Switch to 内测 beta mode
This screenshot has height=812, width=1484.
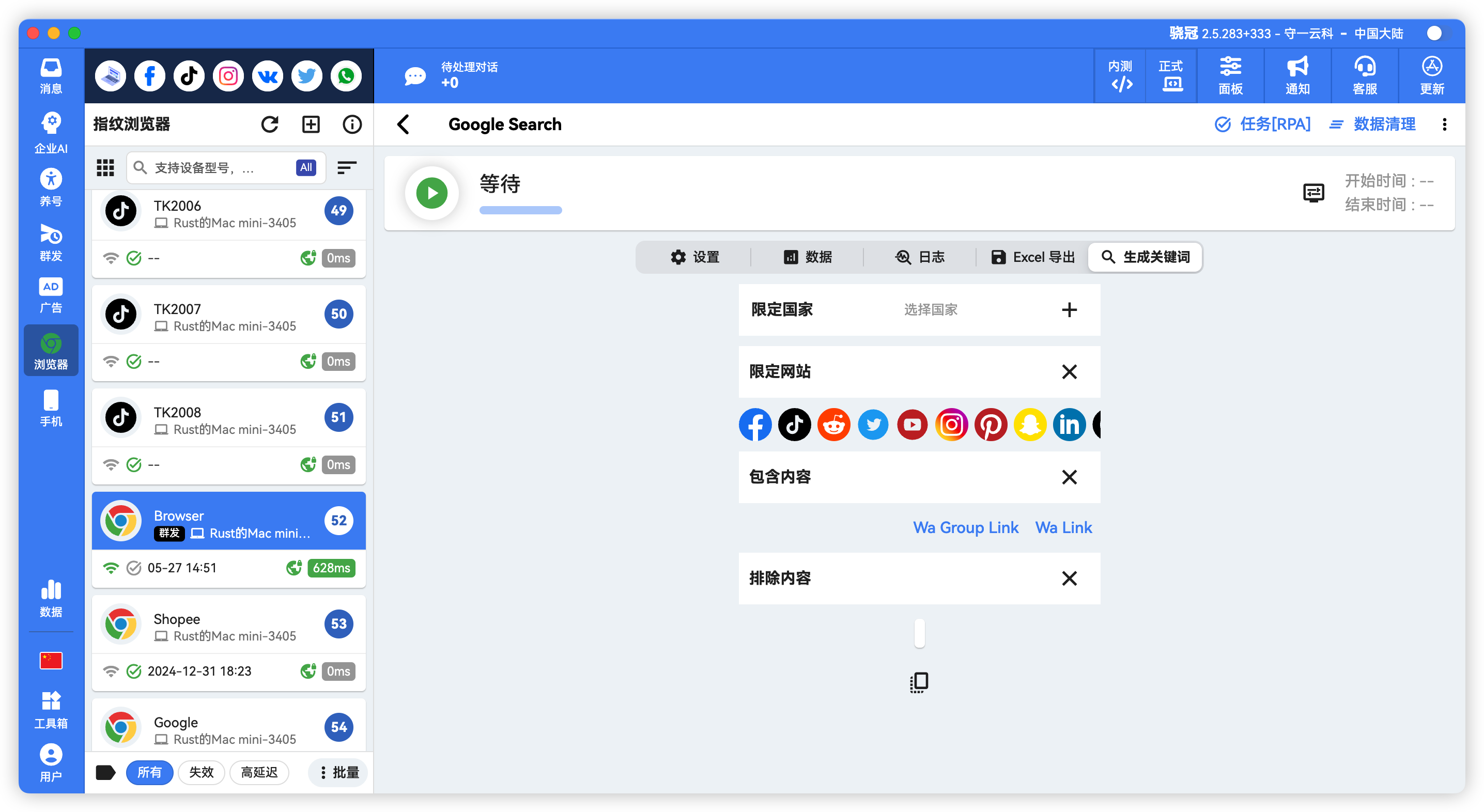[1120, 76]
